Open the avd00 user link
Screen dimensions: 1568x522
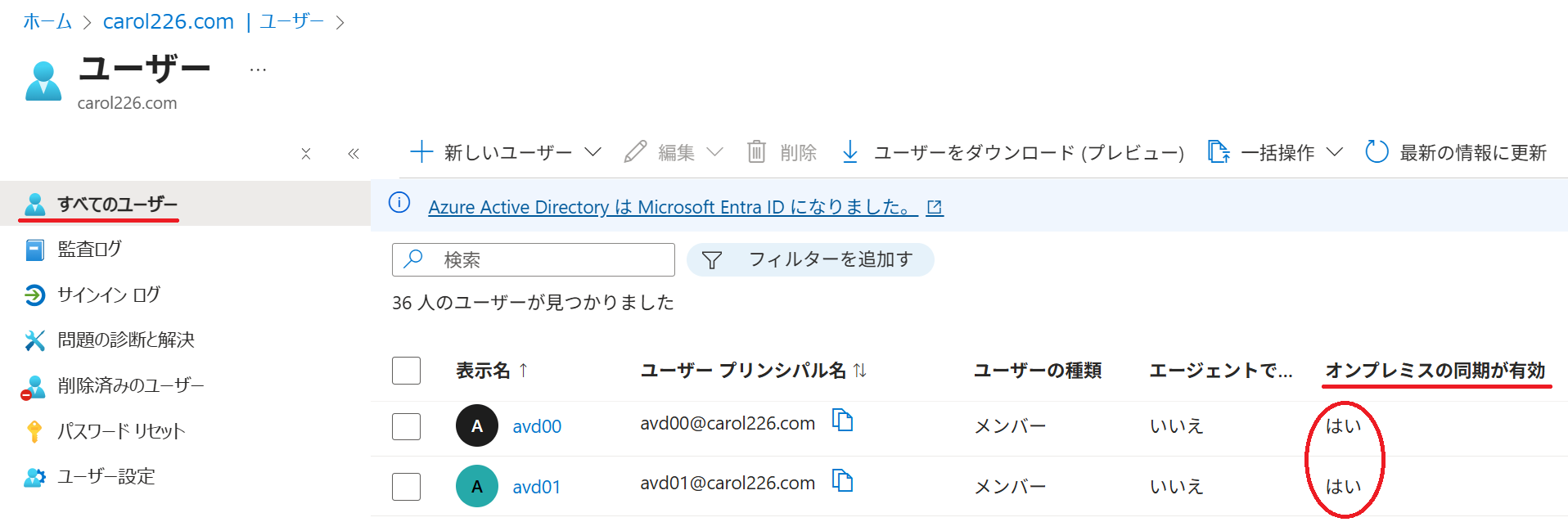tap(537, 426)
